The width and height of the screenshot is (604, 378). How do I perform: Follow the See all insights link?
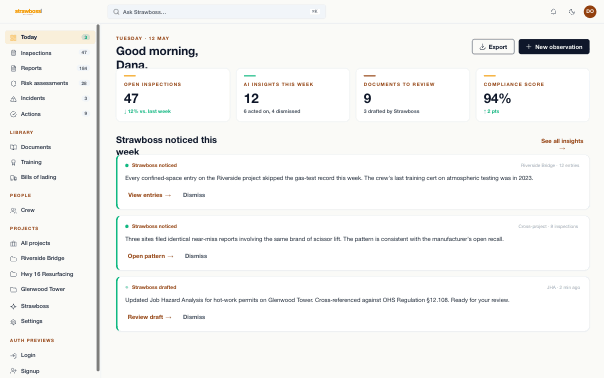562,144
